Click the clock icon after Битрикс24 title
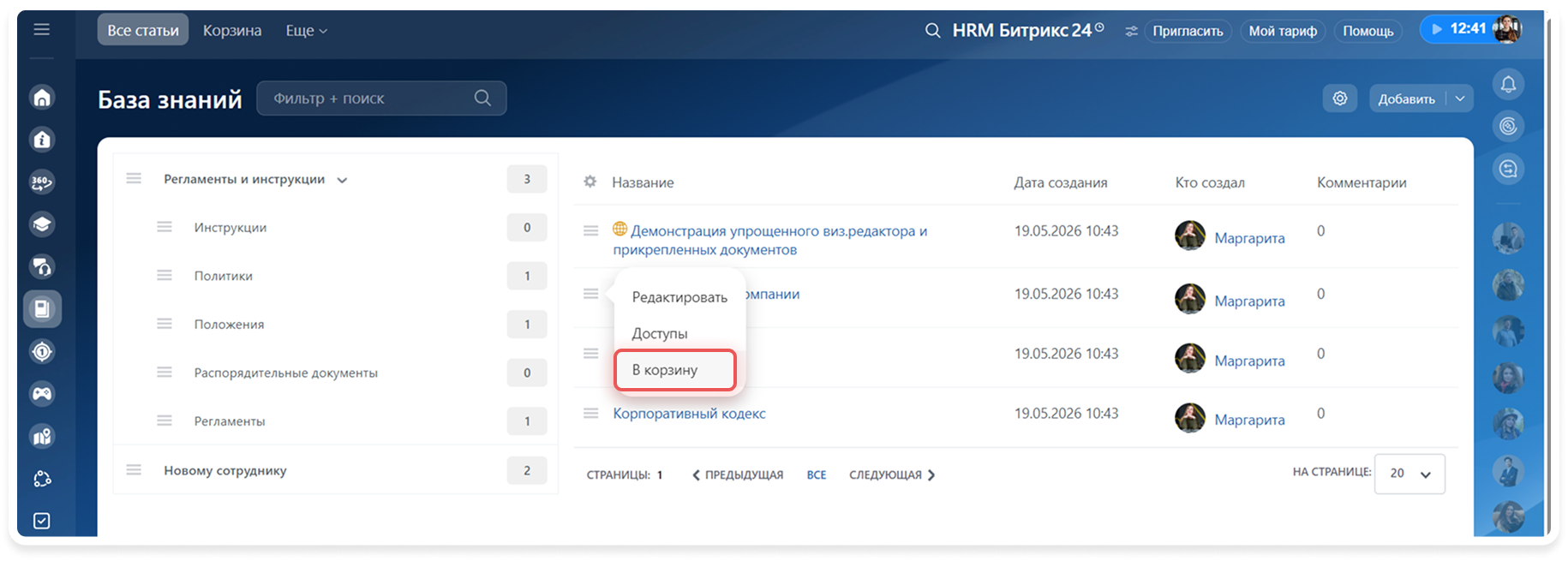Screen dimensions: 1568x561 [x=1099, y=27]
